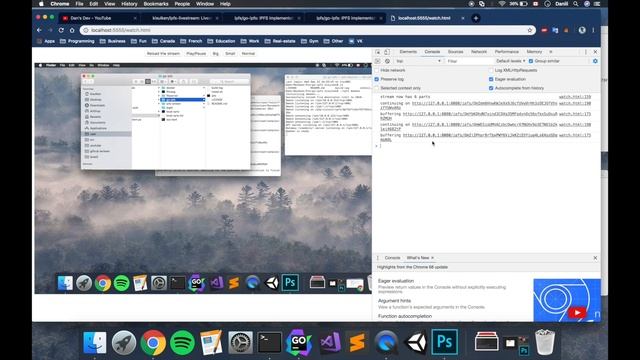Click the browser back arrow
The width and height of the screenshot is (640, 360).
point(39,30)
